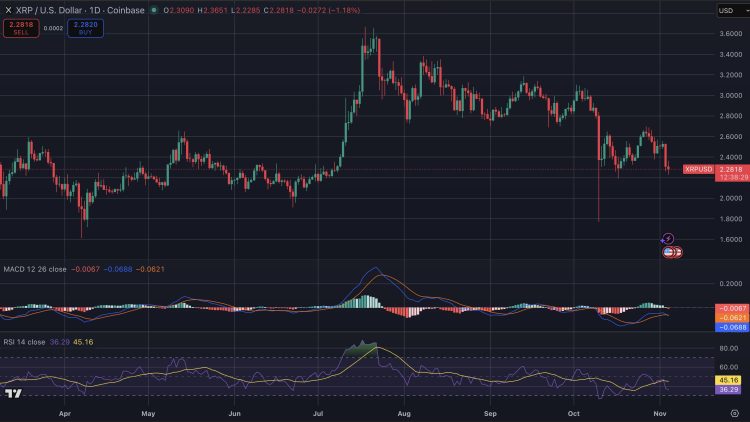Click the Jun label on the time axis
Image resolution: width=750 pixels, height=422 pixels.
(x=234, y=413)
